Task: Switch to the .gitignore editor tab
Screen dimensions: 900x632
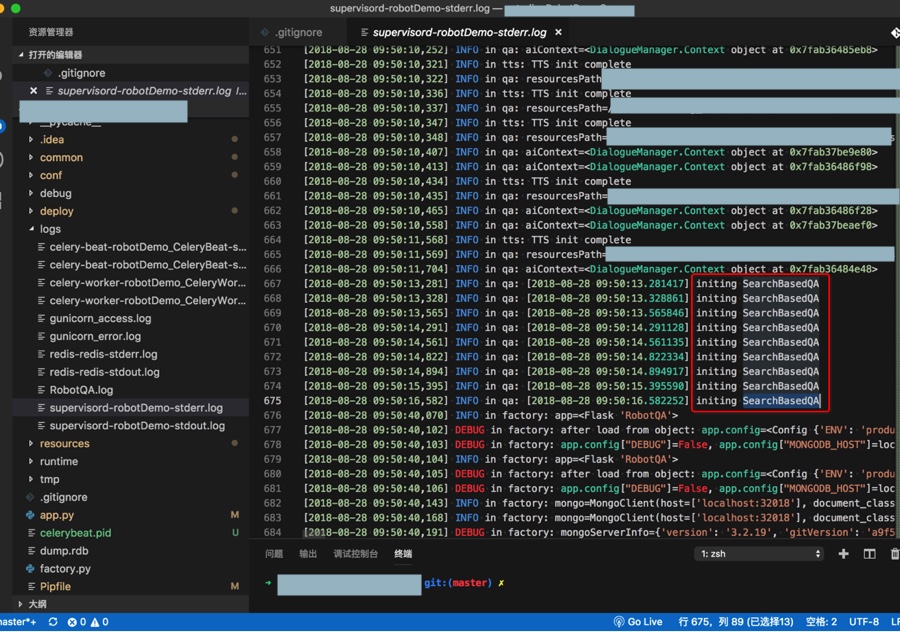Action: pos(297,32)
